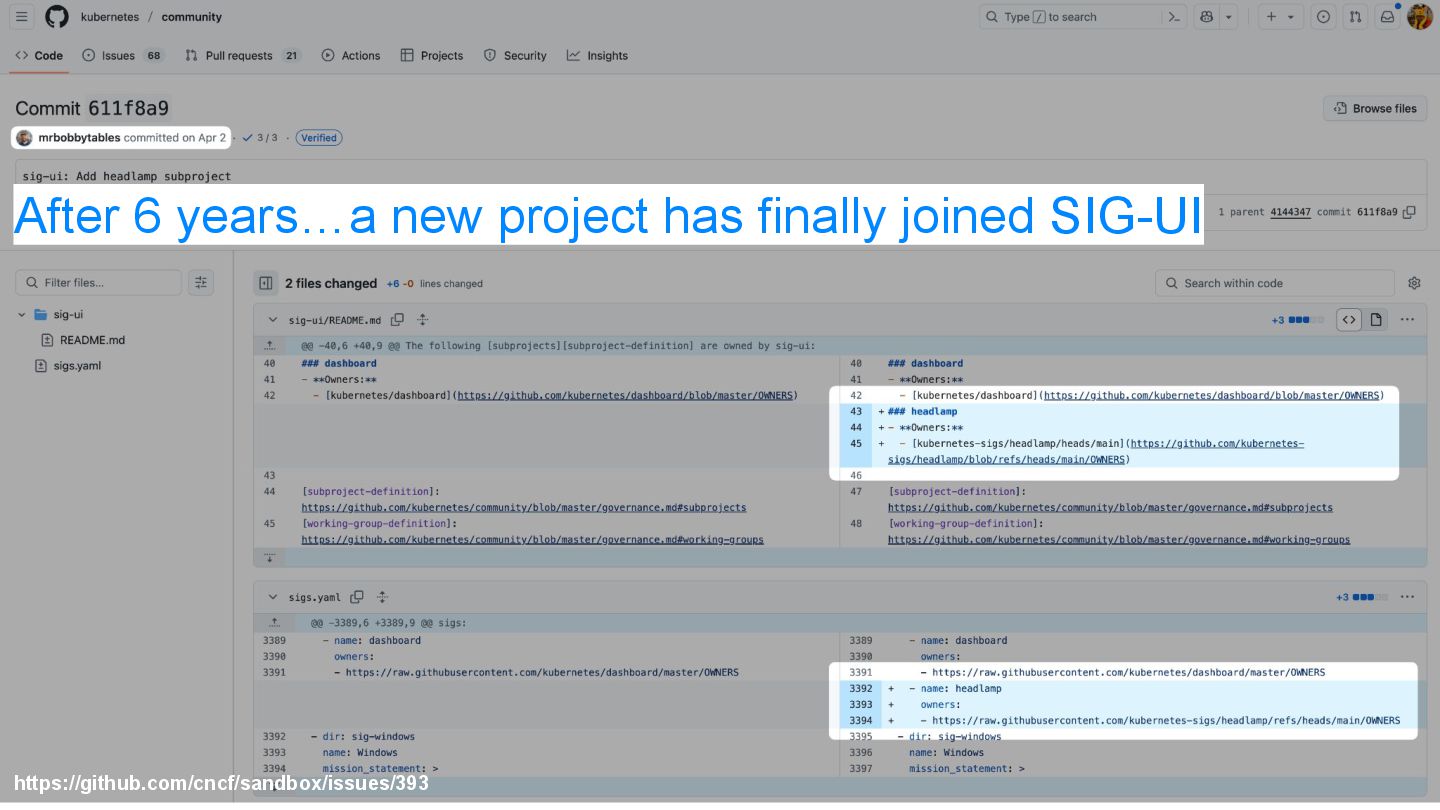The image size is (1440, 810).
Task: Expand lines above in the README.md hunk
Action: 269,345
